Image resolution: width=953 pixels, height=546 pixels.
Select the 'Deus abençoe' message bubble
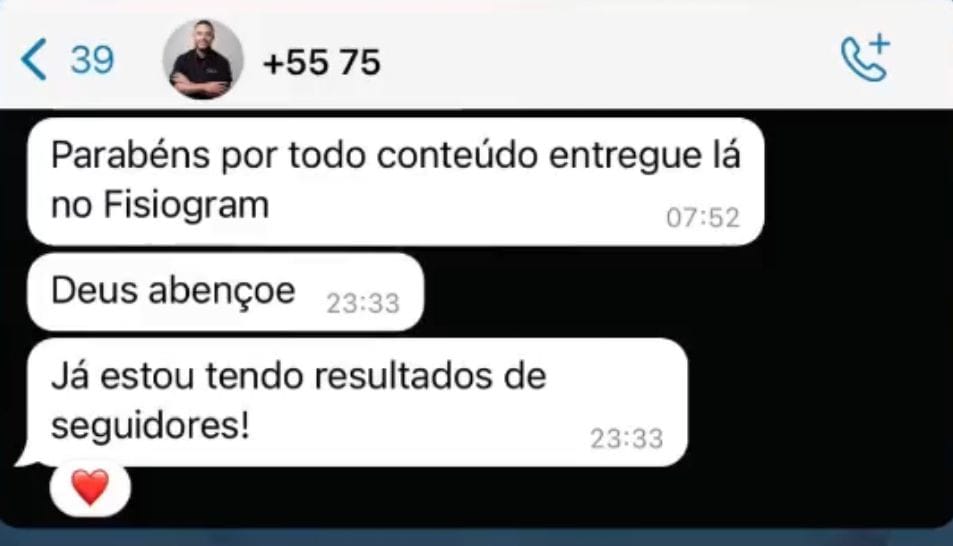pos(225,292)
